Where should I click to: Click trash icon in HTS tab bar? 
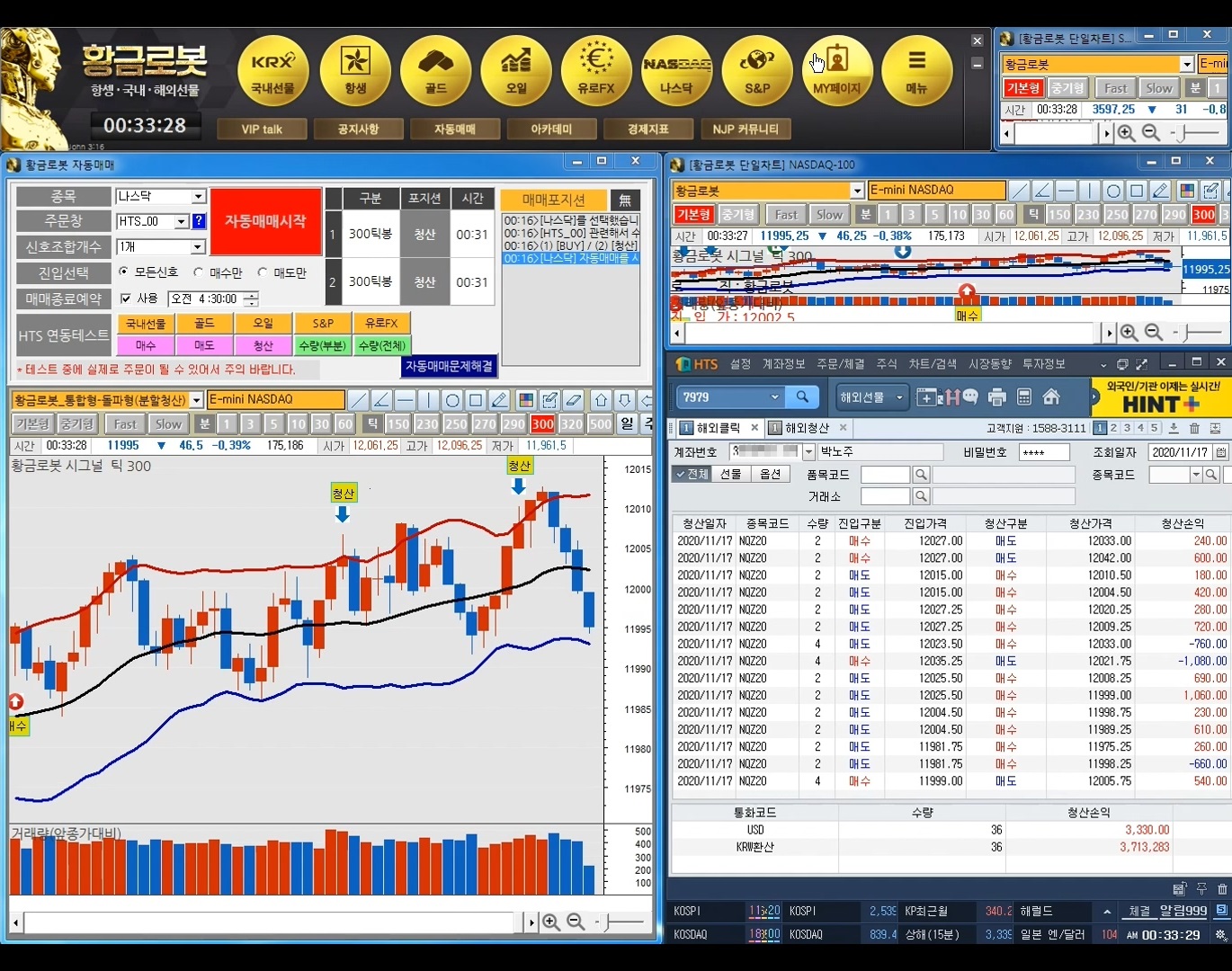point(1194,428)
